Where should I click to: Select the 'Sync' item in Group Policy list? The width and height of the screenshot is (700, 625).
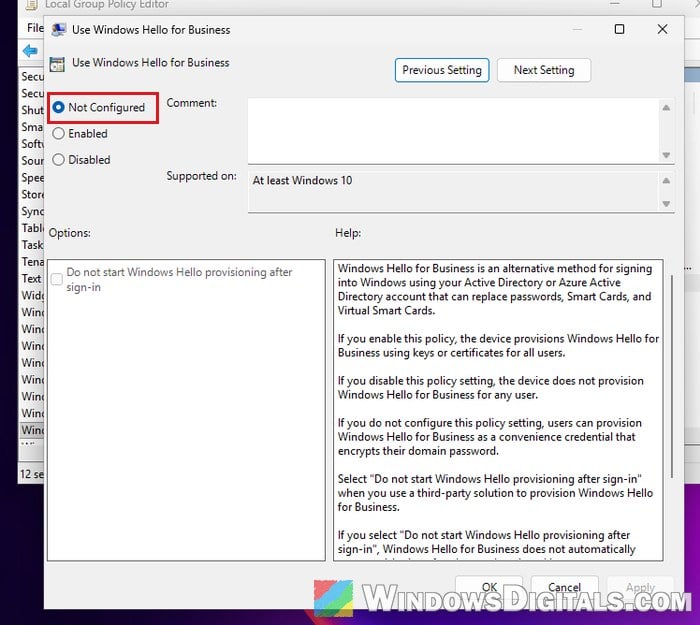(32, 211)
